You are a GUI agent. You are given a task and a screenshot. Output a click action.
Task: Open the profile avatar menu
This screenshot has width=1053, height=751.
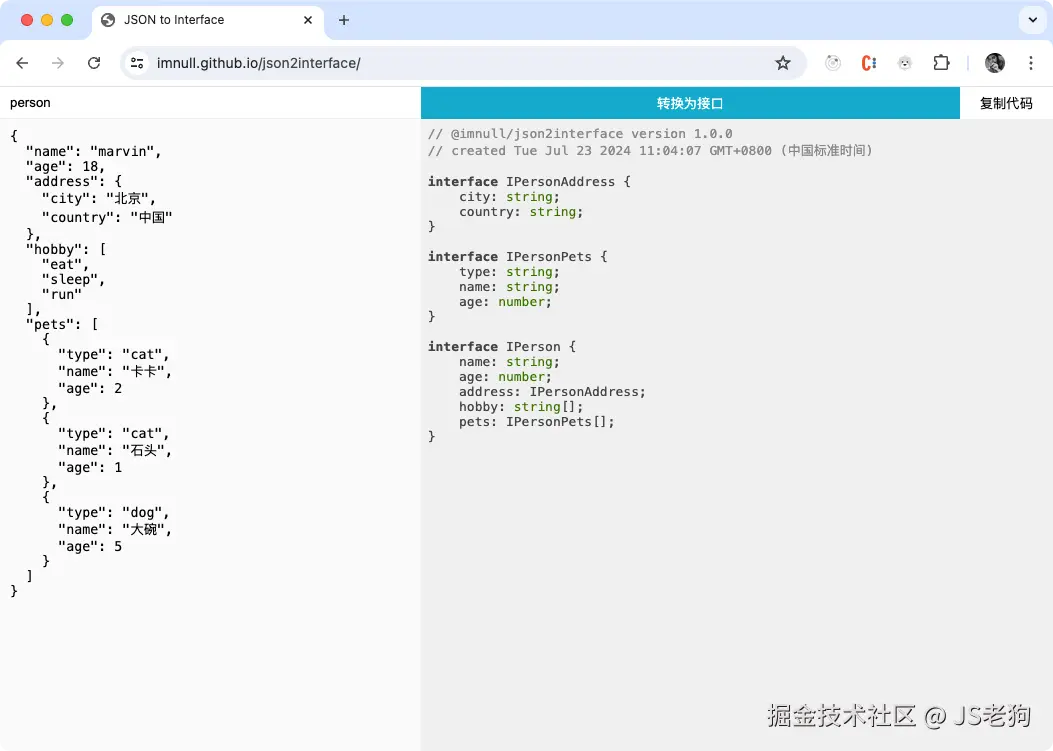(x=995, y=63)
